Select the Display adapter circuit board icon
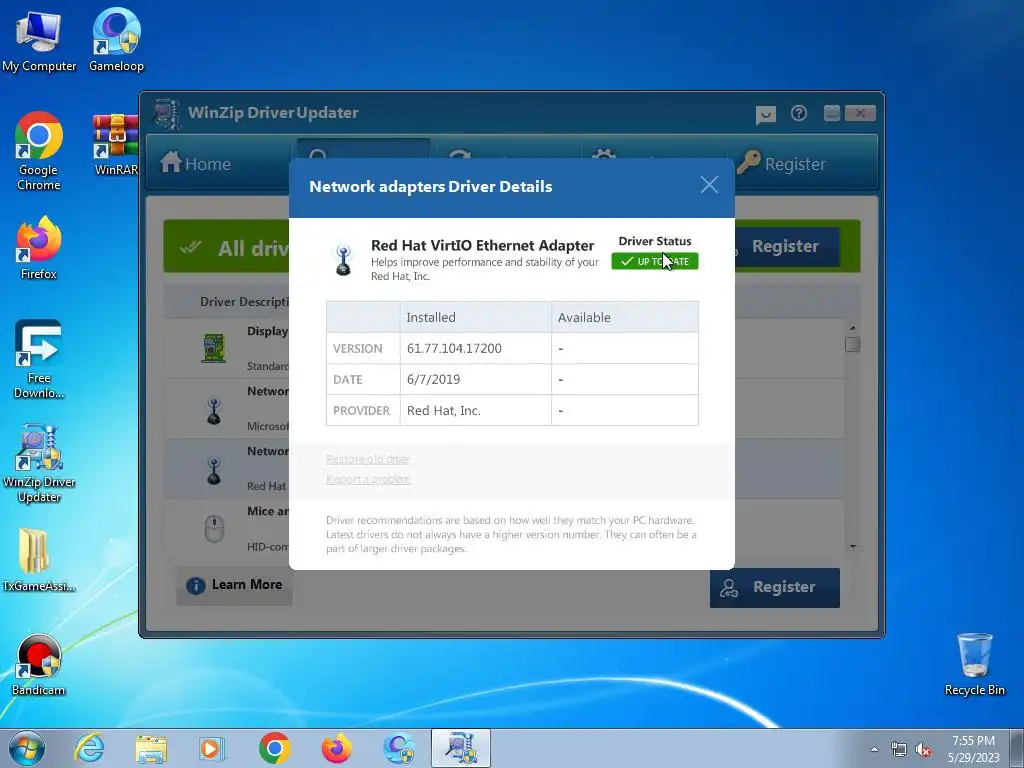The height and width of the screenshot is (768, 1024). (x=214, y=348)
